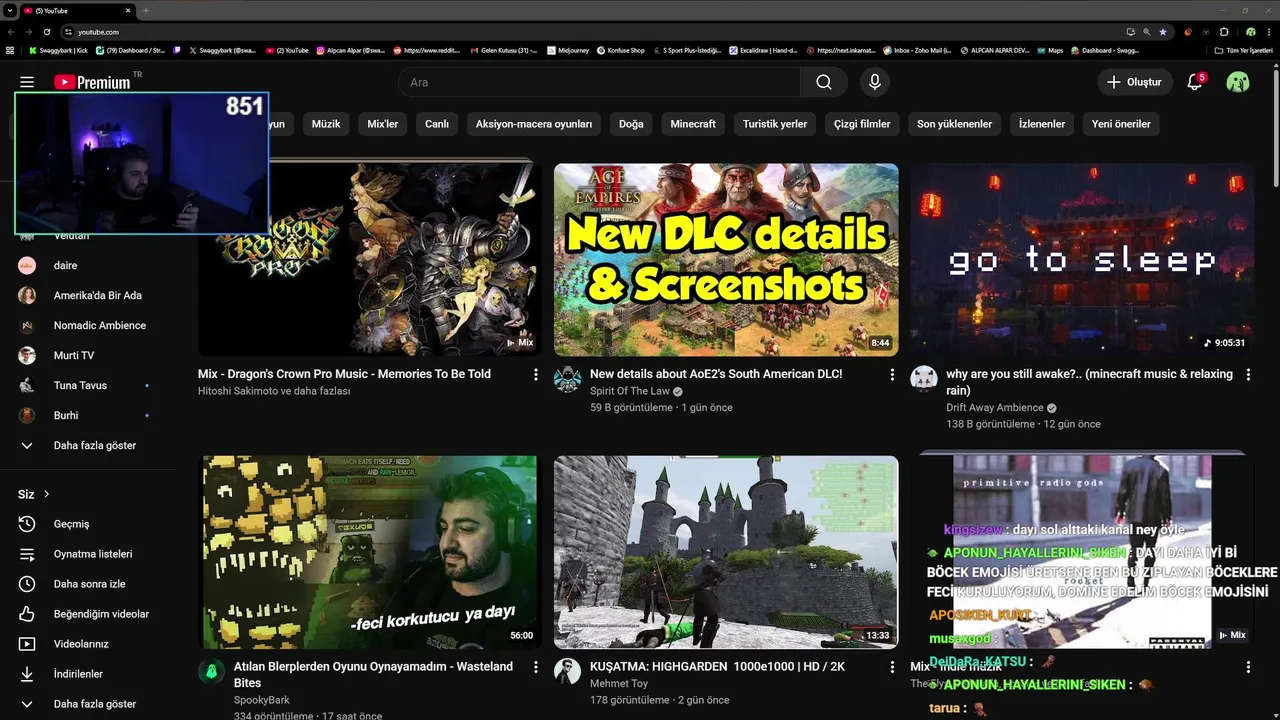The image size is (1280, 720).
Task: Select the İzlenenler filter chip
Action: point(1042,124)
